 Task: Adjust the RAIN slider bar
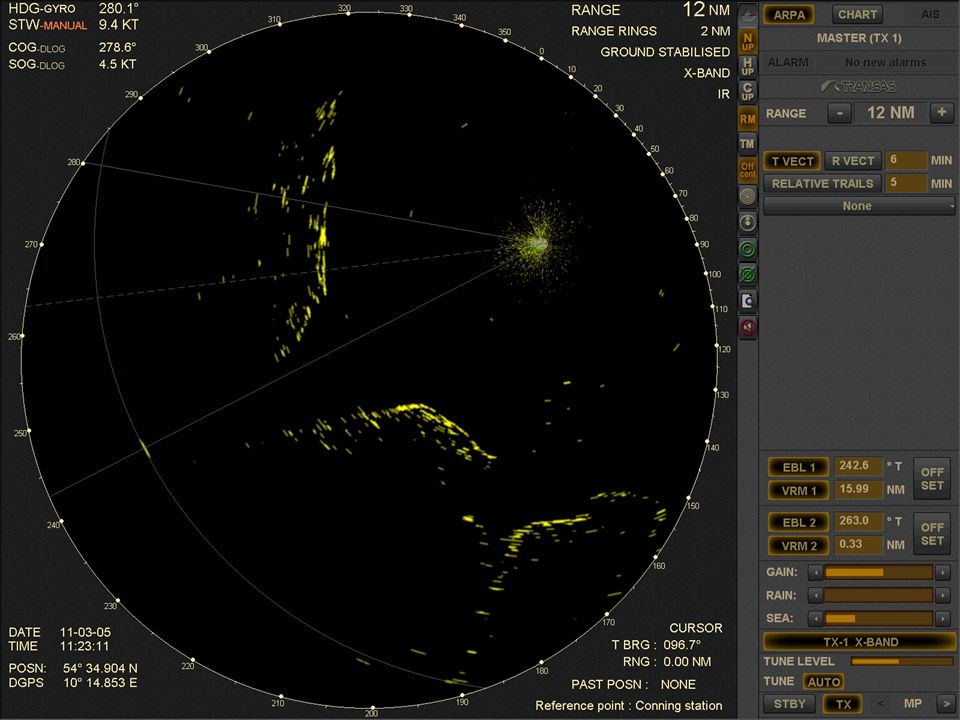coord(879,595)
